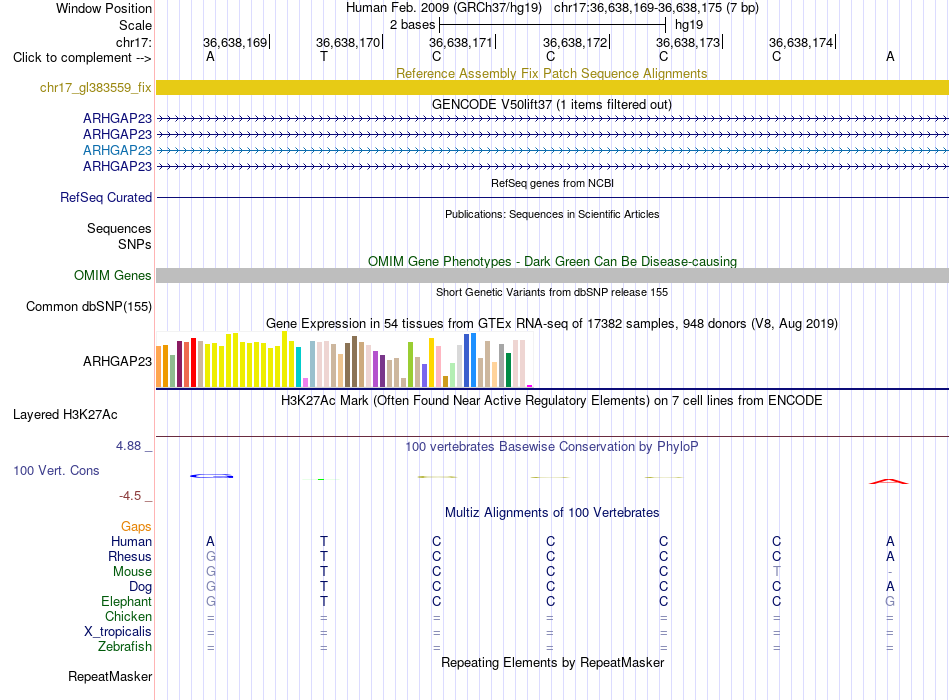Click the blue PhyloP conservation peak
The width and height of the screenshot is (950, 700).
tap(211, 476)
